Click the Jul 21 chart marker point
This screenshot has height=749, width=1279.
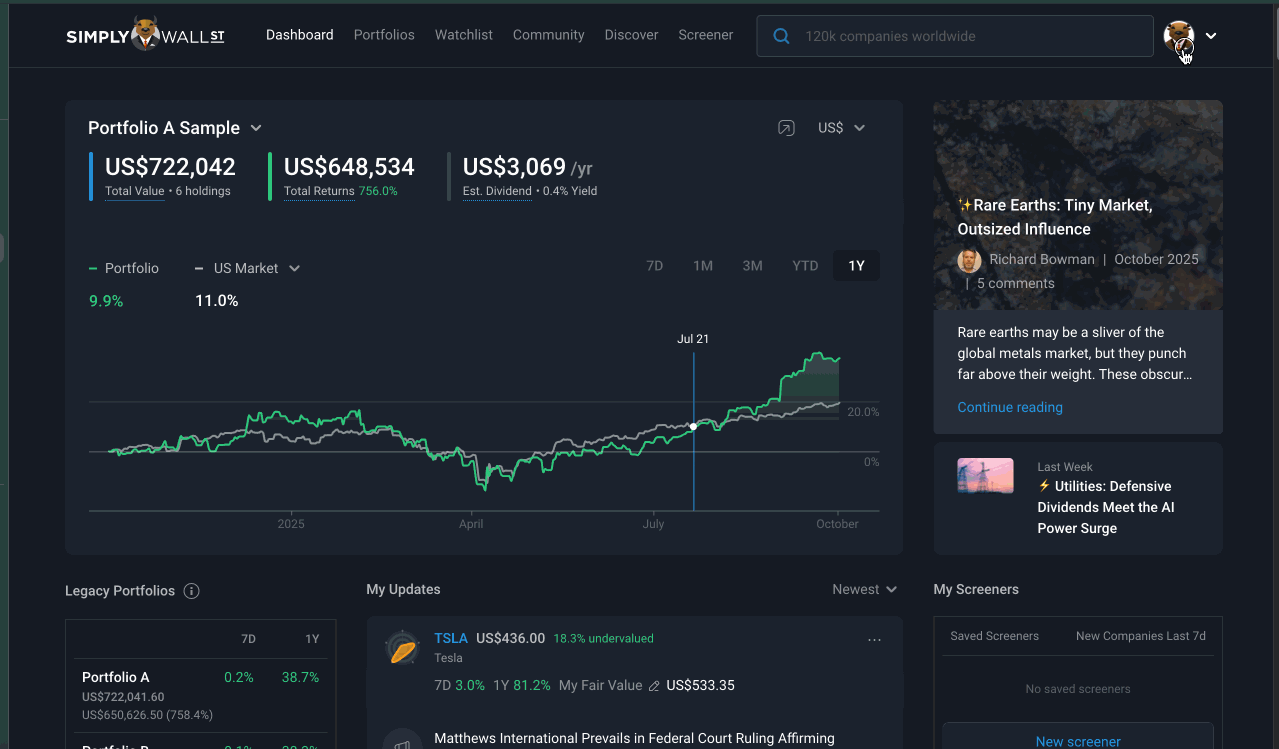pyautogui.click(x=693, y=427)
